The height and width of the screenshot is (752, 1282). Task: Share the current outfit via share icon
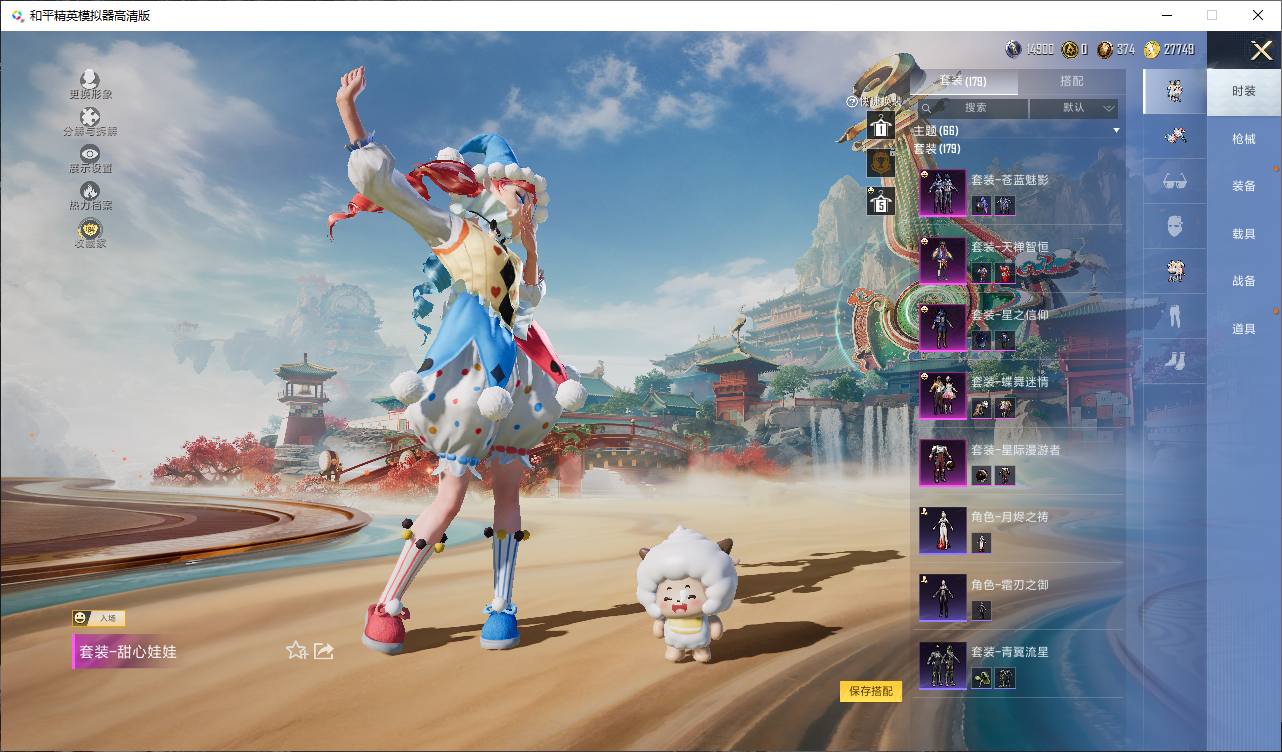[x=323, y=651]
